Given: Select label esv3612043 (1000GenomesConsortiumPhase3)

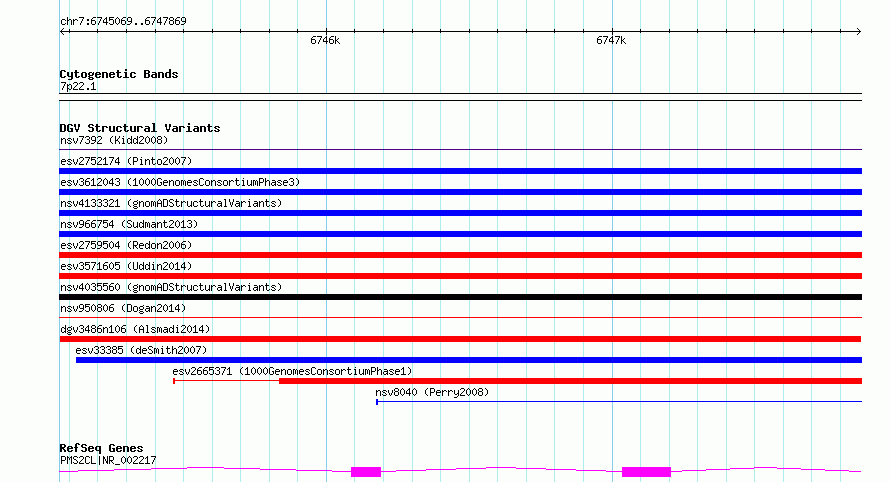Looking at the screenshot, I should click(180, 182).
